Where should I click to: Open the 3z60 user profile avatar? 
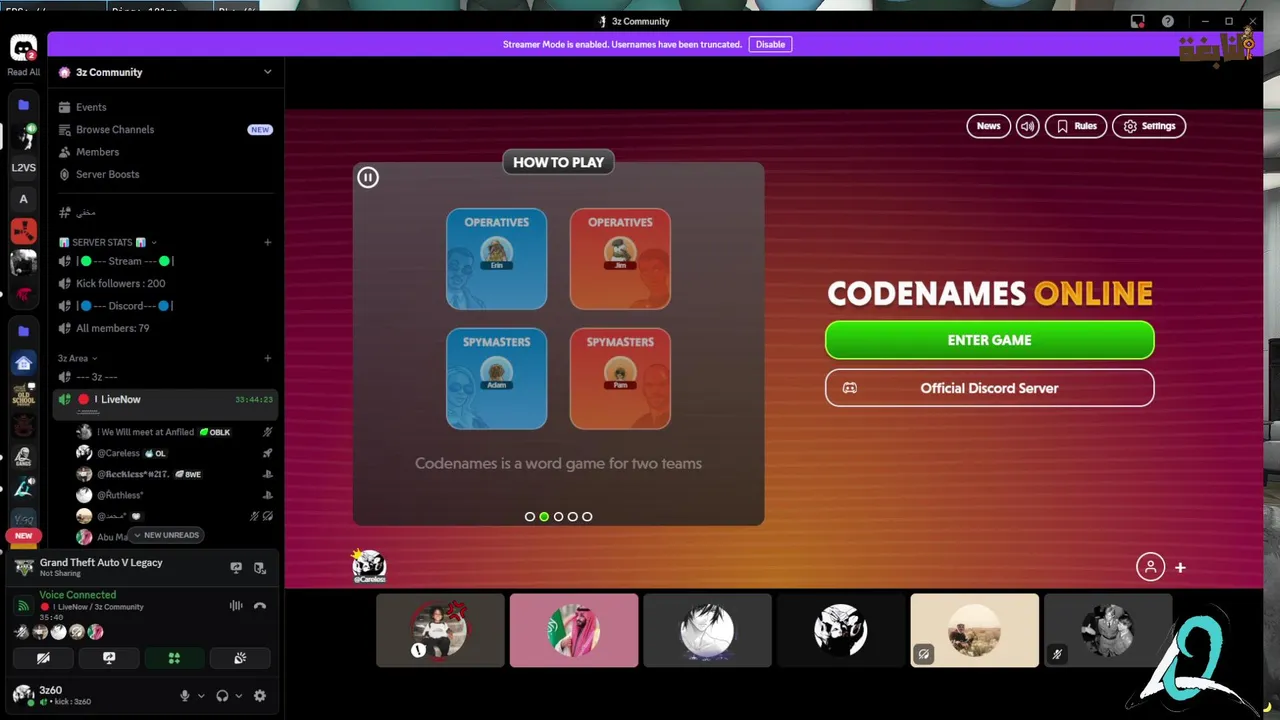click(x=23, y=694)
